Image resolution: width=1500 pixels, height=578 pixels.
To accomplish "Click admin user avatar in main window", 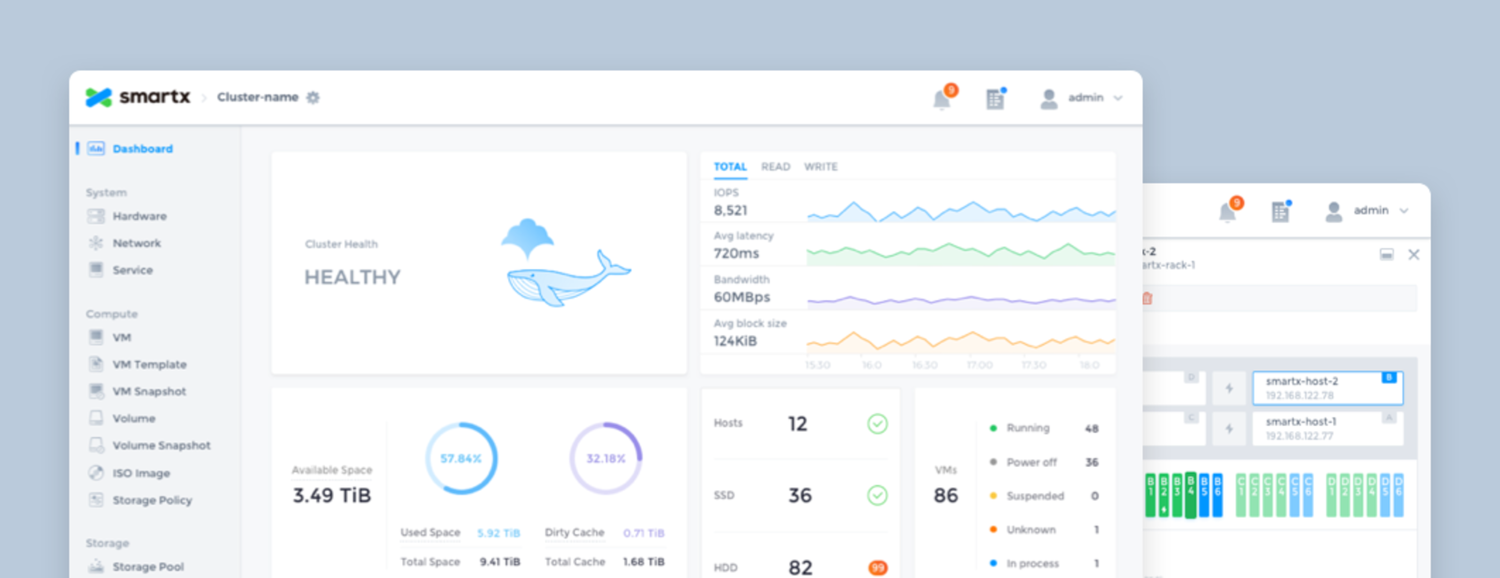I will (1048, 98).
